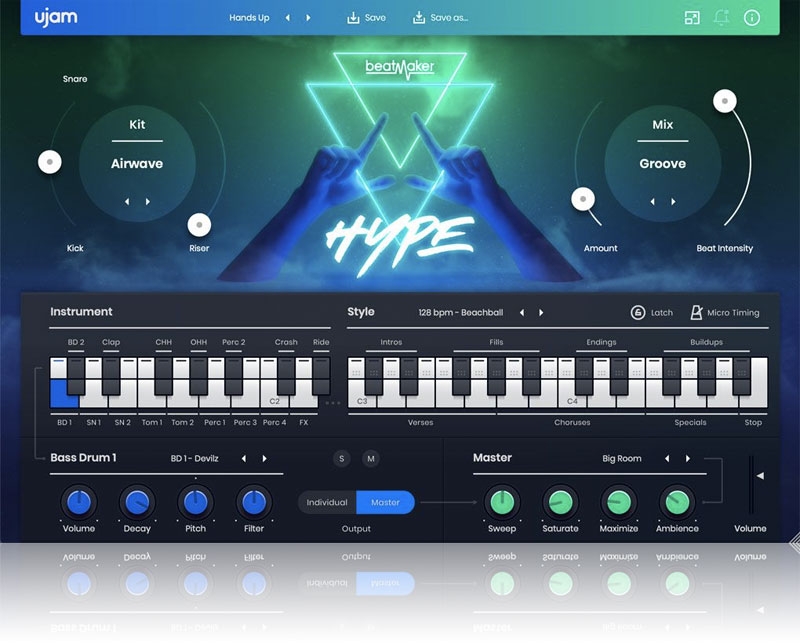This screenshot has height=643, width=800.
Task: Open the Mix Groove selector
Action: click(662, 164)
